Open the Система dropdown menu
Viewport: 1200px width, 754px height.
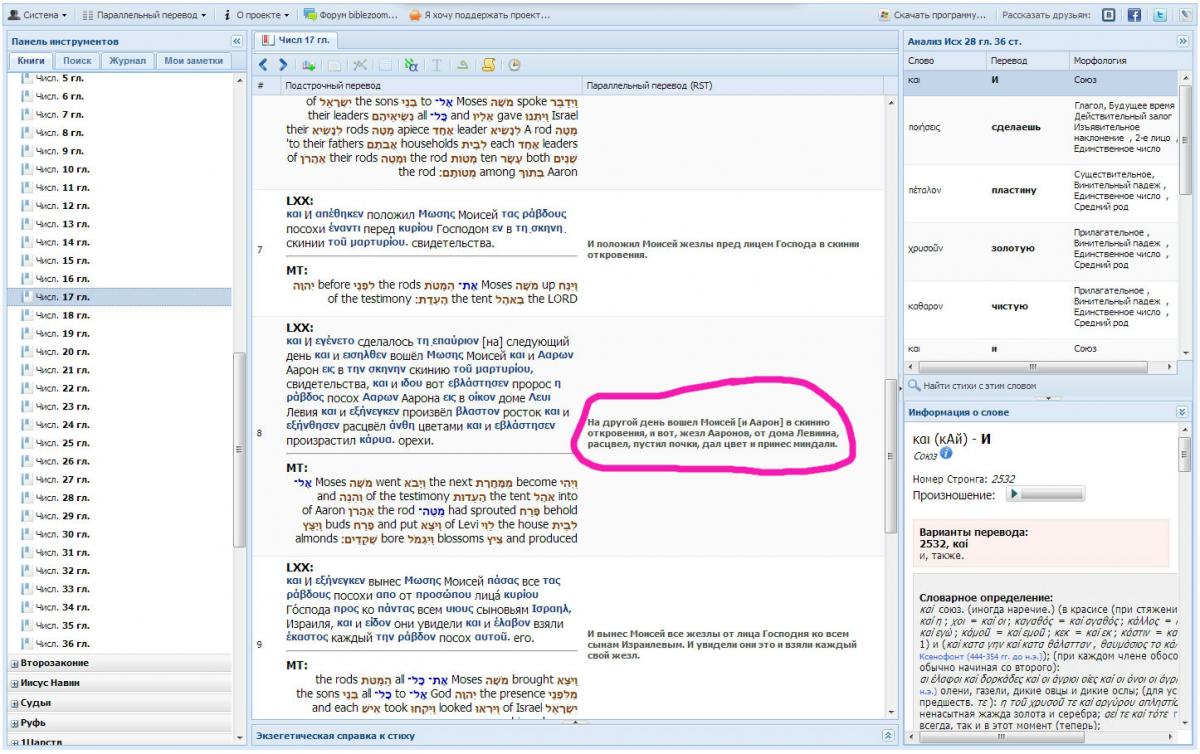[38, 15]
